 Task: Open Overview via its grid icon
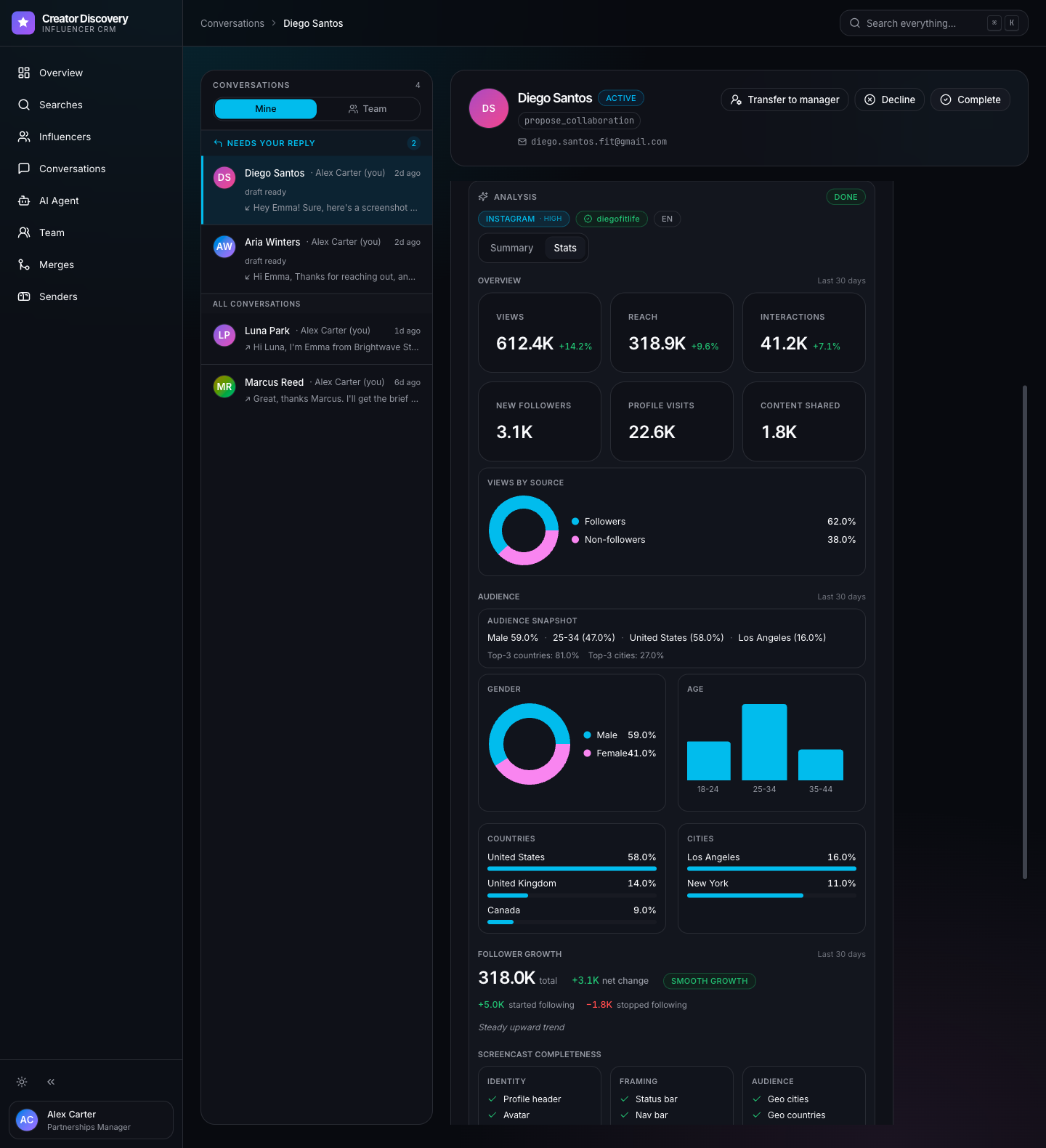24,73
